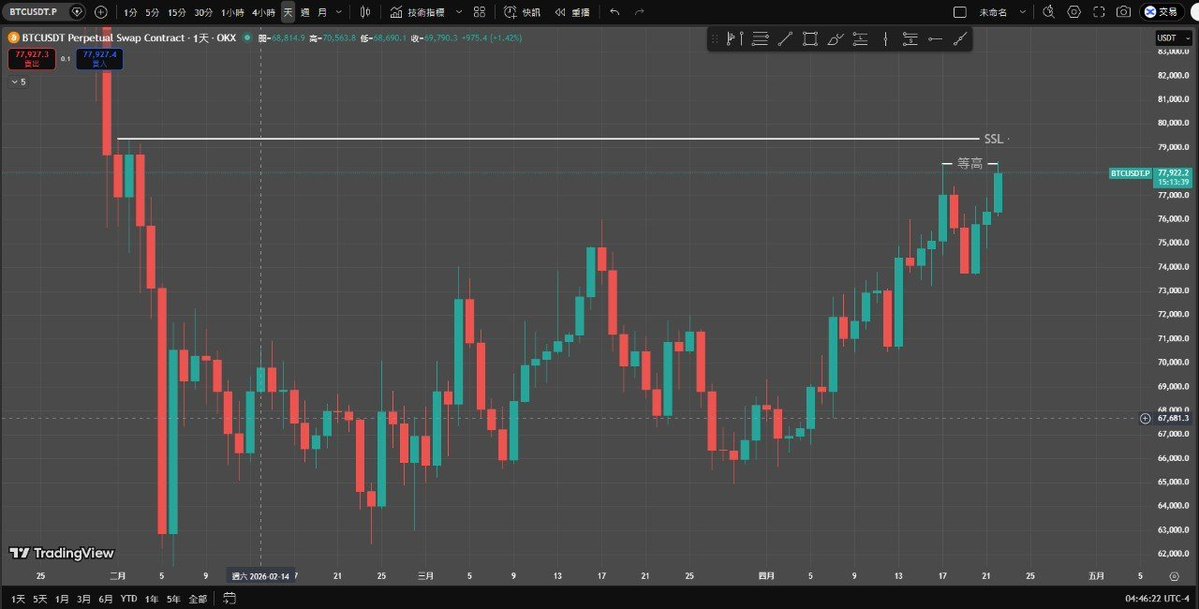Select the extended line drawing tool
Viewport: 1199px width, 609px height.
click(960, 39)
